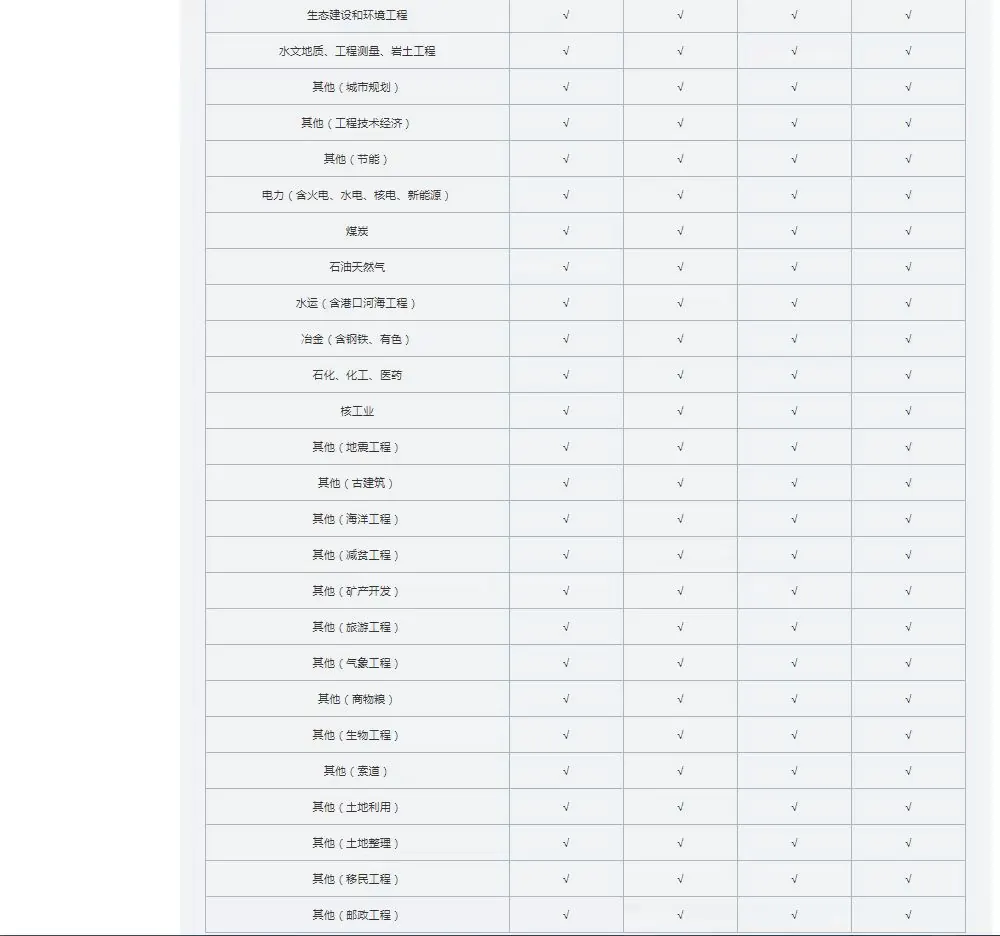Click the 石油天然气 cell
The width and height of the screenshot is (1000, 936).
[x=357, y=267]
